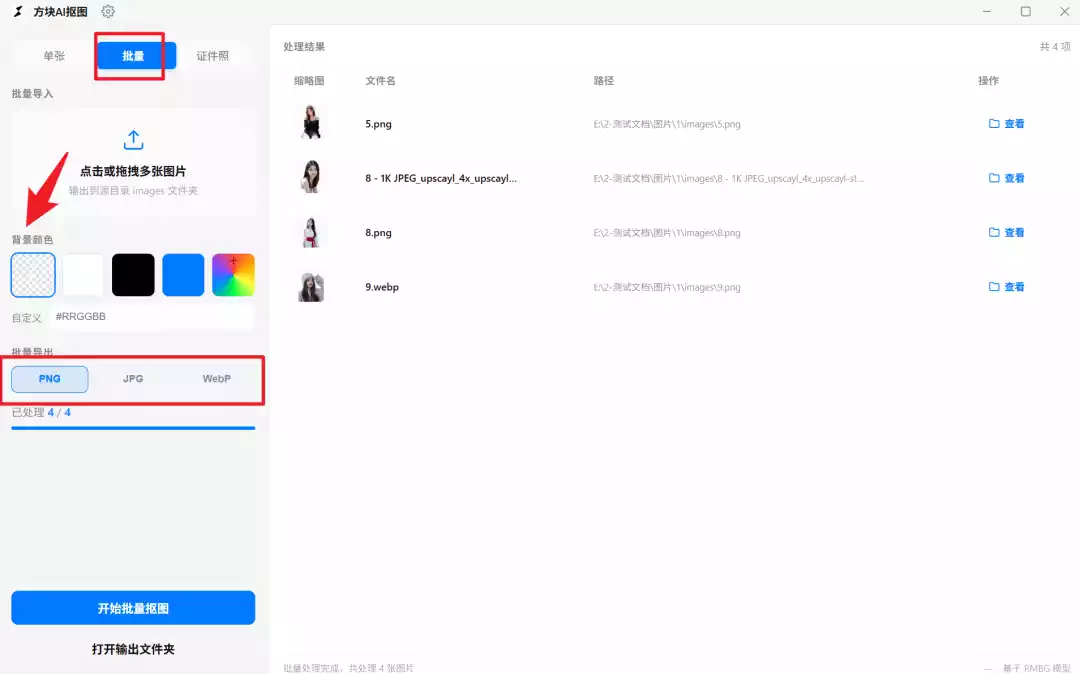Click the upload arrow icon

click(x=133, y=140)
